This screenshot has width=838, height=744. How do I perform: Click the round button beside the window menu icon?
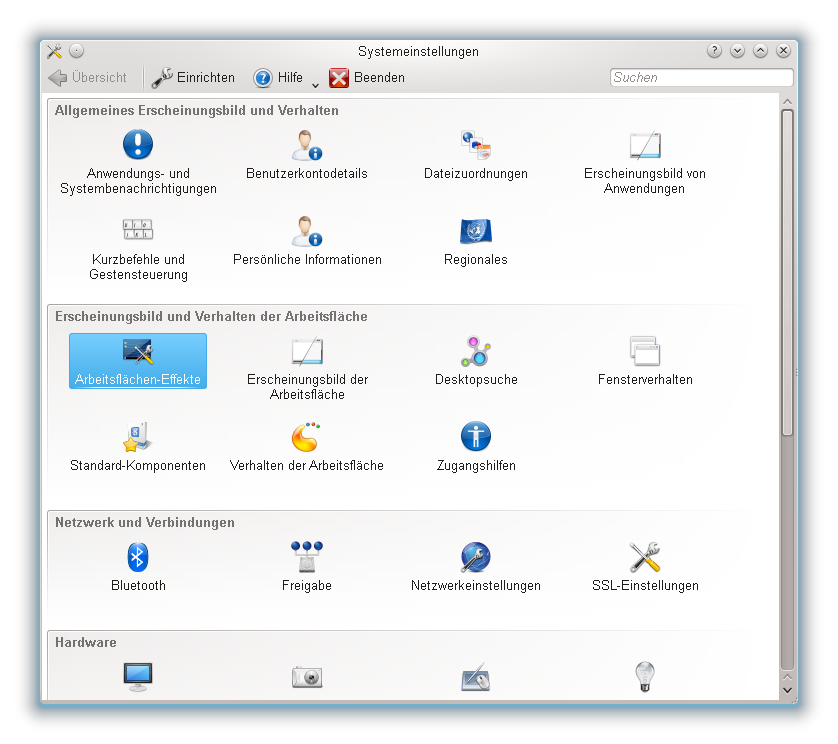77,51
